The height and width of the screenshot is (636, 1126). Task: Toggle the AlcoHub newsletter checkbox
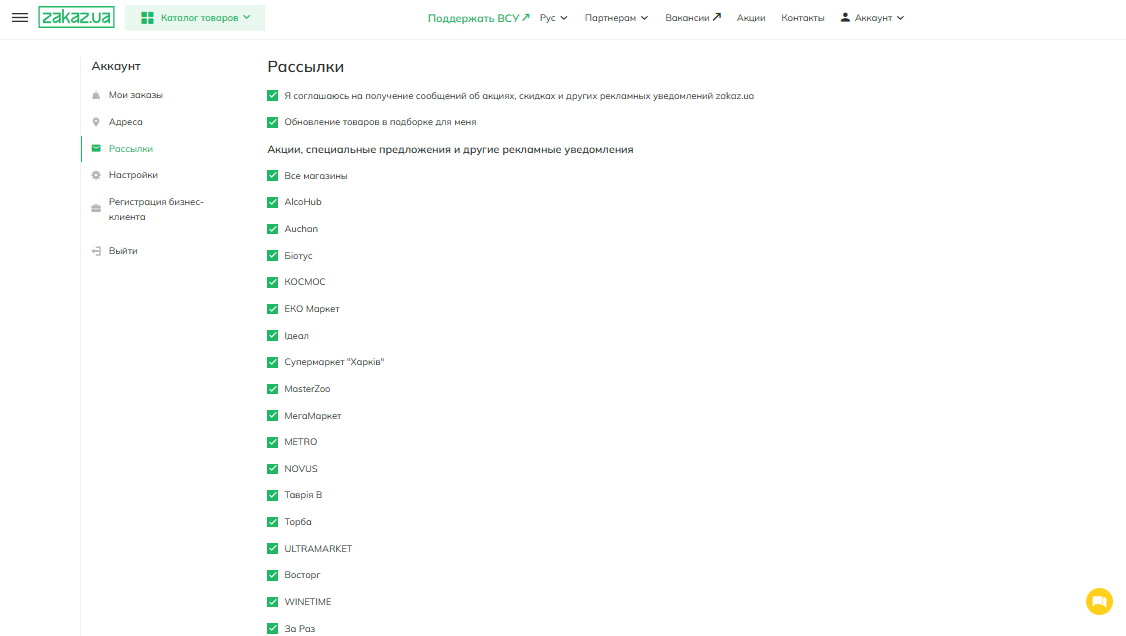(x=273, y=202)
